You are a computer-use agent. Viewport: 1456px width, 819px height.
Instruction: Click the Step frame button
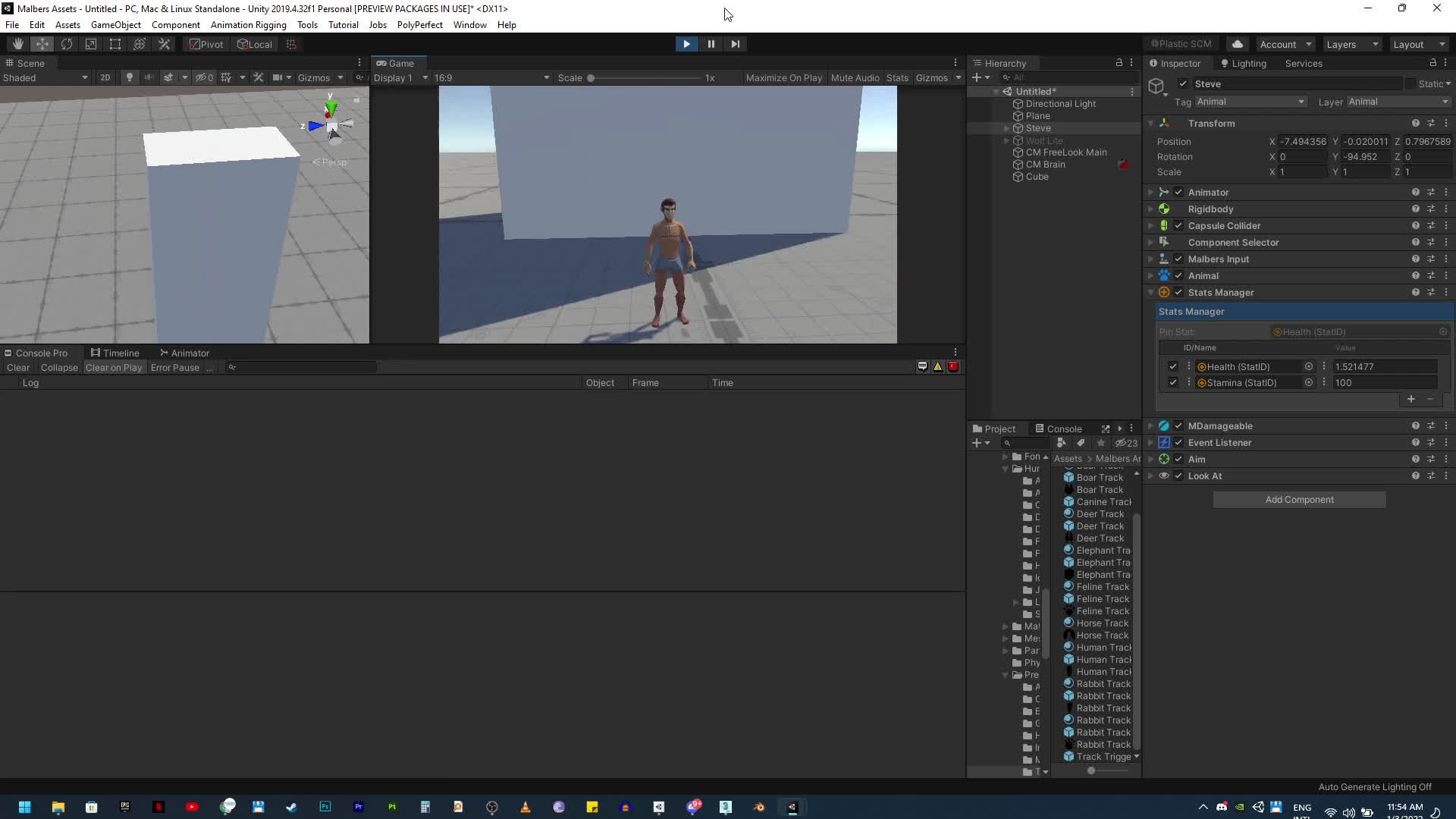735,44
